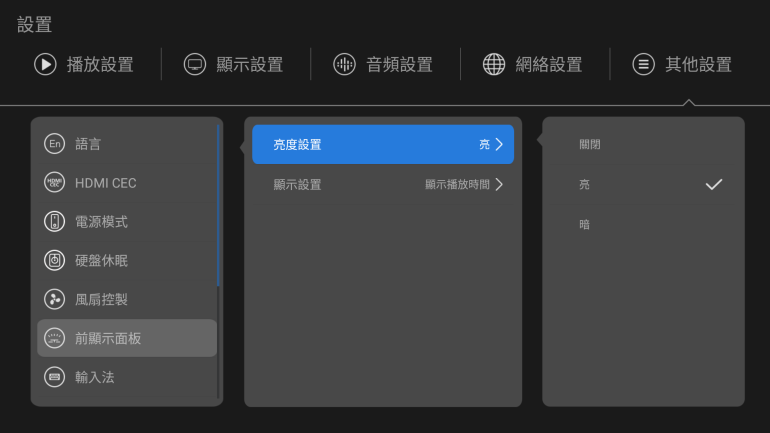Choose the 暗 brightness option
Image resolution: width=770 pixels, height=433 pixels.
coord(643,225)
